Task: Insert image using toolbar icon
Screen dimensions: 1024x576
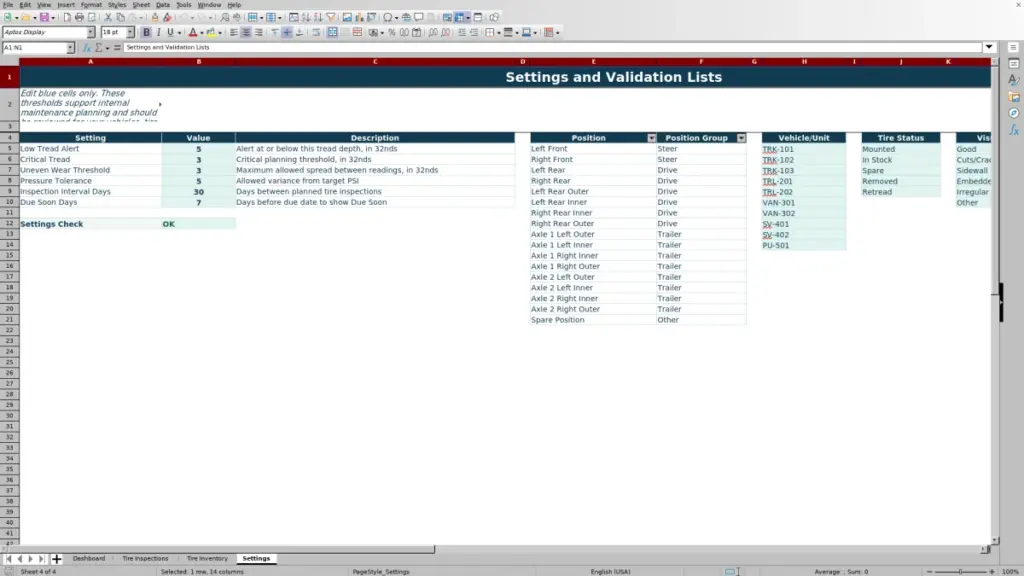Action: click(347, 17)
